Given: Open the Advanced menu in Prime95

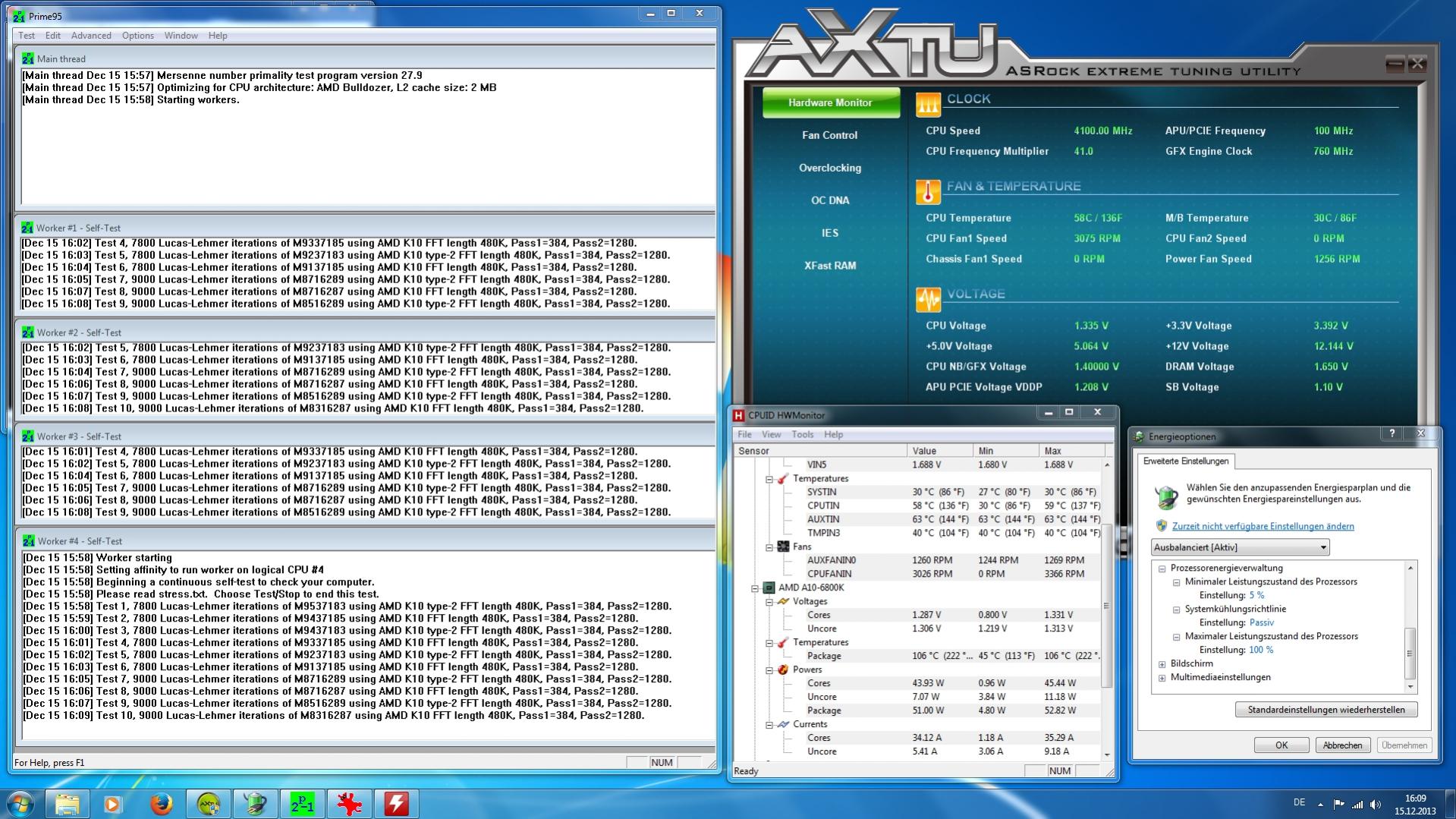Looking at the screenshot, I should coord(91,36).
